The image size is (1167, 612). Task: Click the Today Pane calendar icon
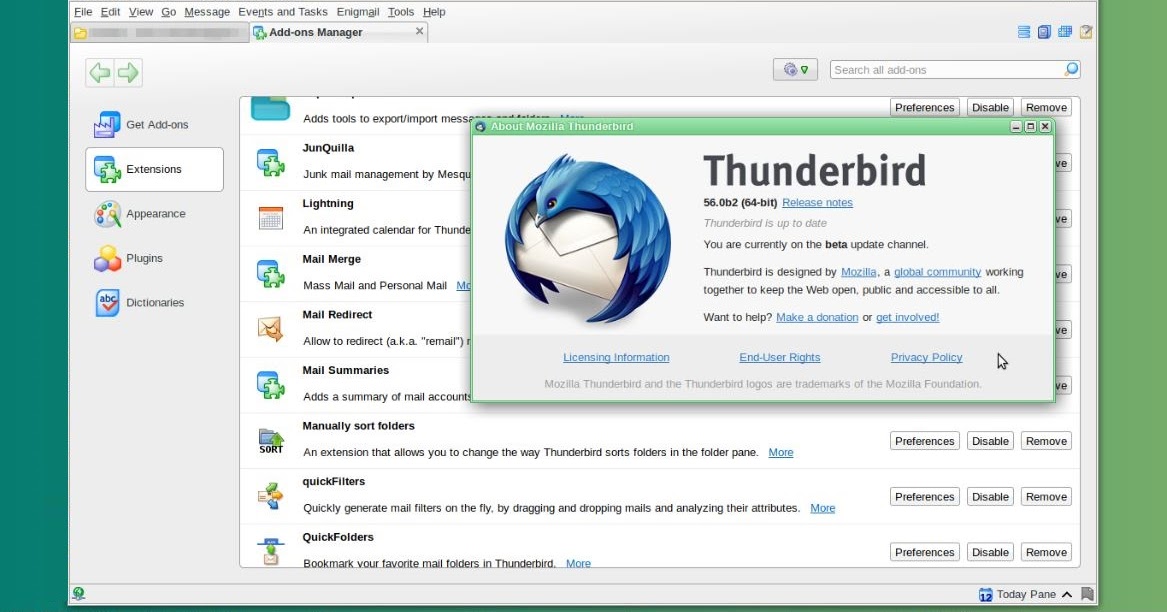(x=985, y=594)
